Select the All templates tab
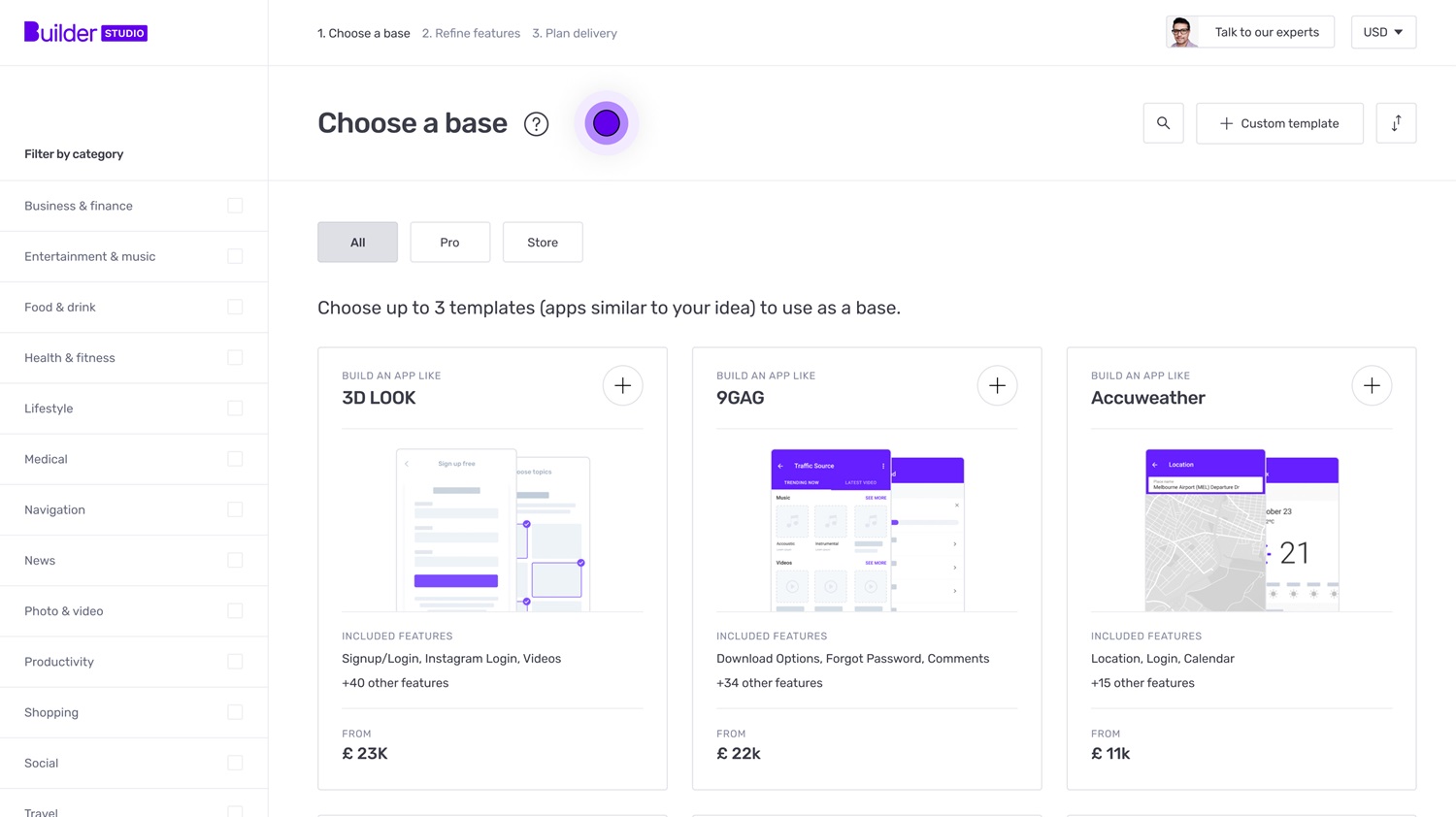Screen dimensions: 1456x817 tap(357, 243)
